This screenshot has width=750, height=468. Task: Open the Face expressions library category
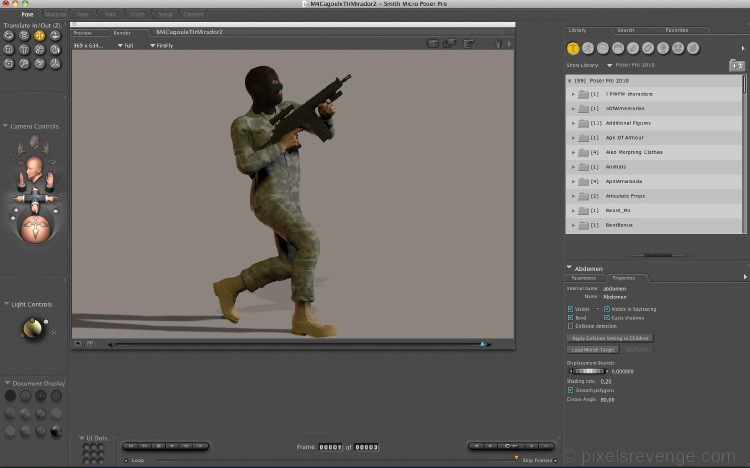coord(603,48)
